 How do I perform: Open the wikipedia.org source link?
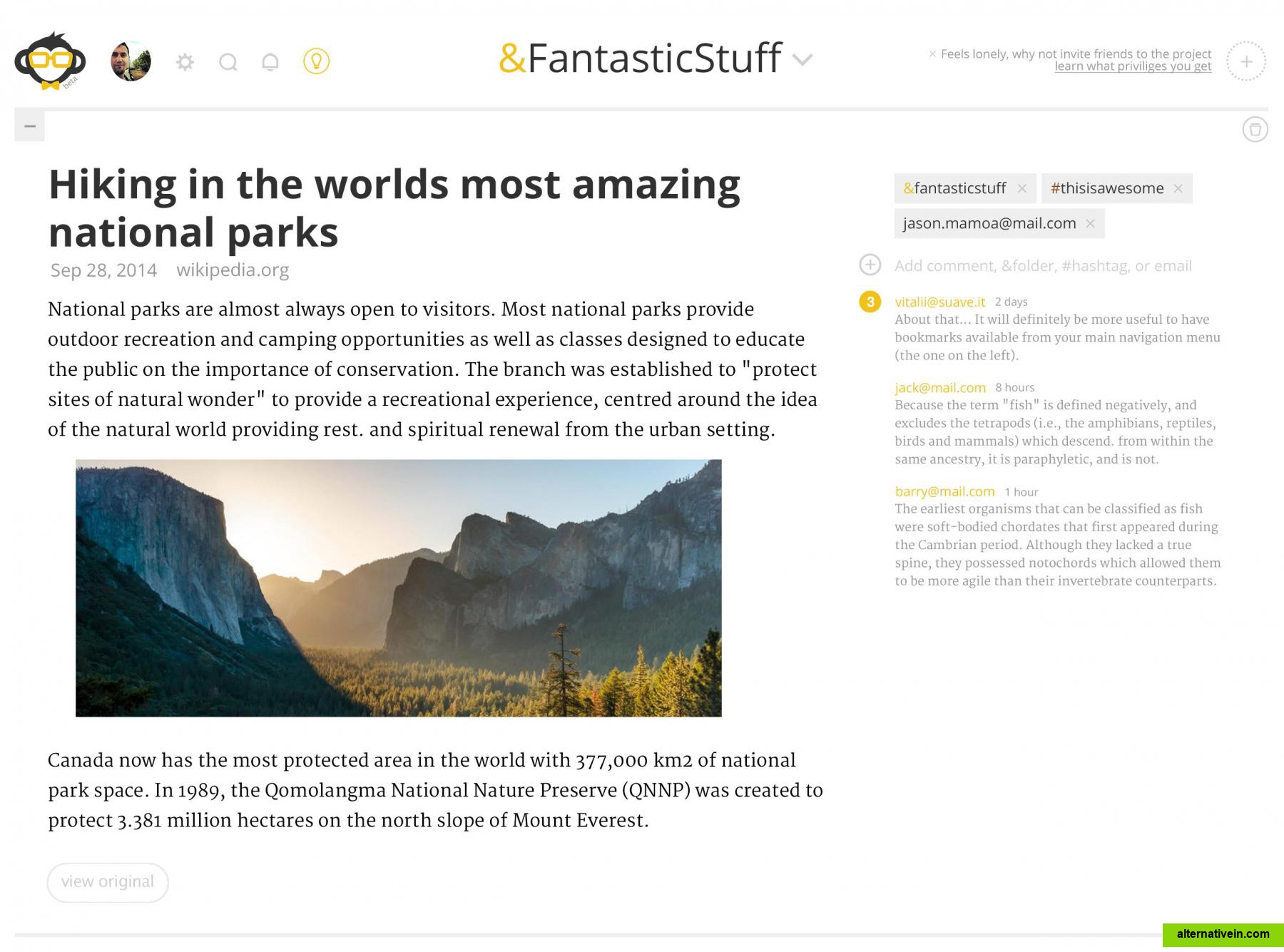tap(233, 270)
